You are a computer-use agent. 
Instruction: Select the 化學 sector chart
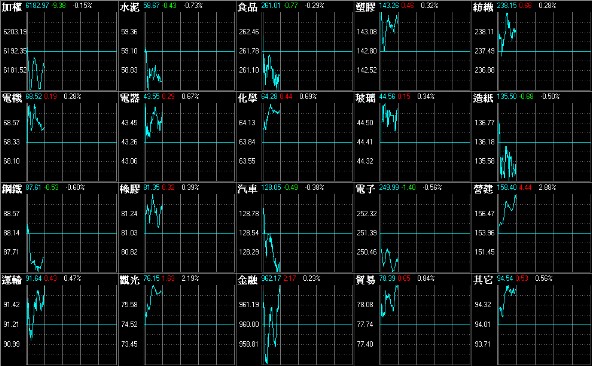pos(294,137)
